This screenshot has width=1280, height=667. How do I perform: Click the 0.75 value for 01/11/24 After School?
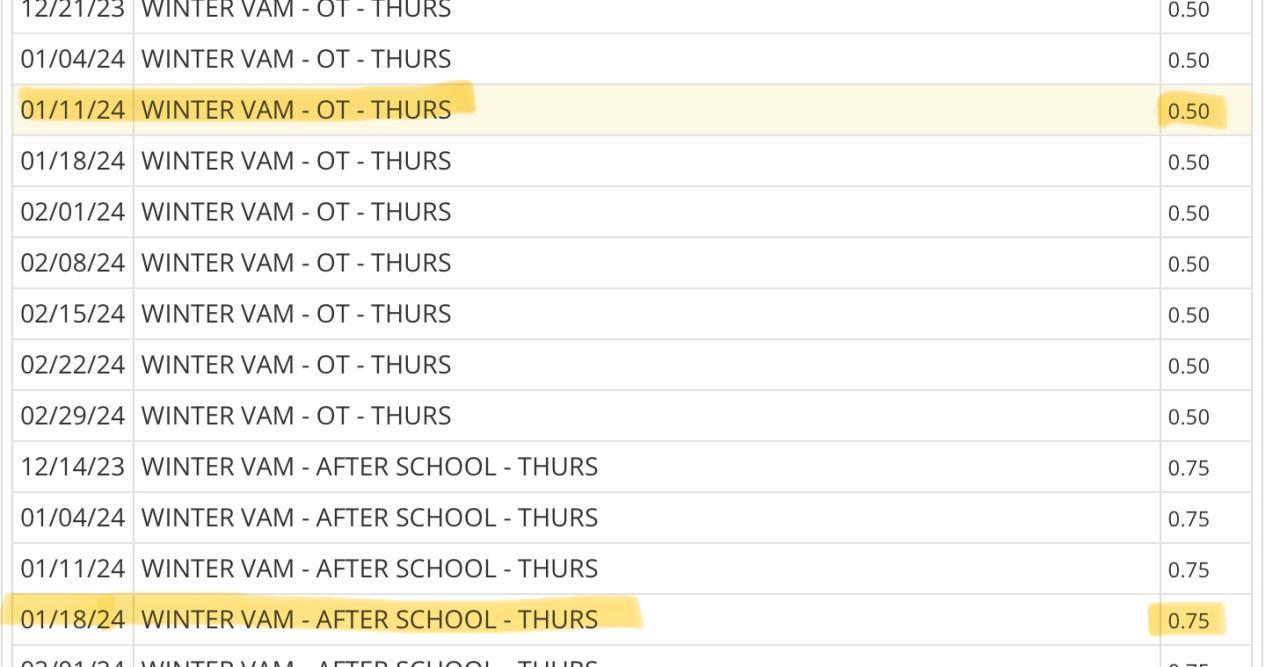(x=1188, y=570)
